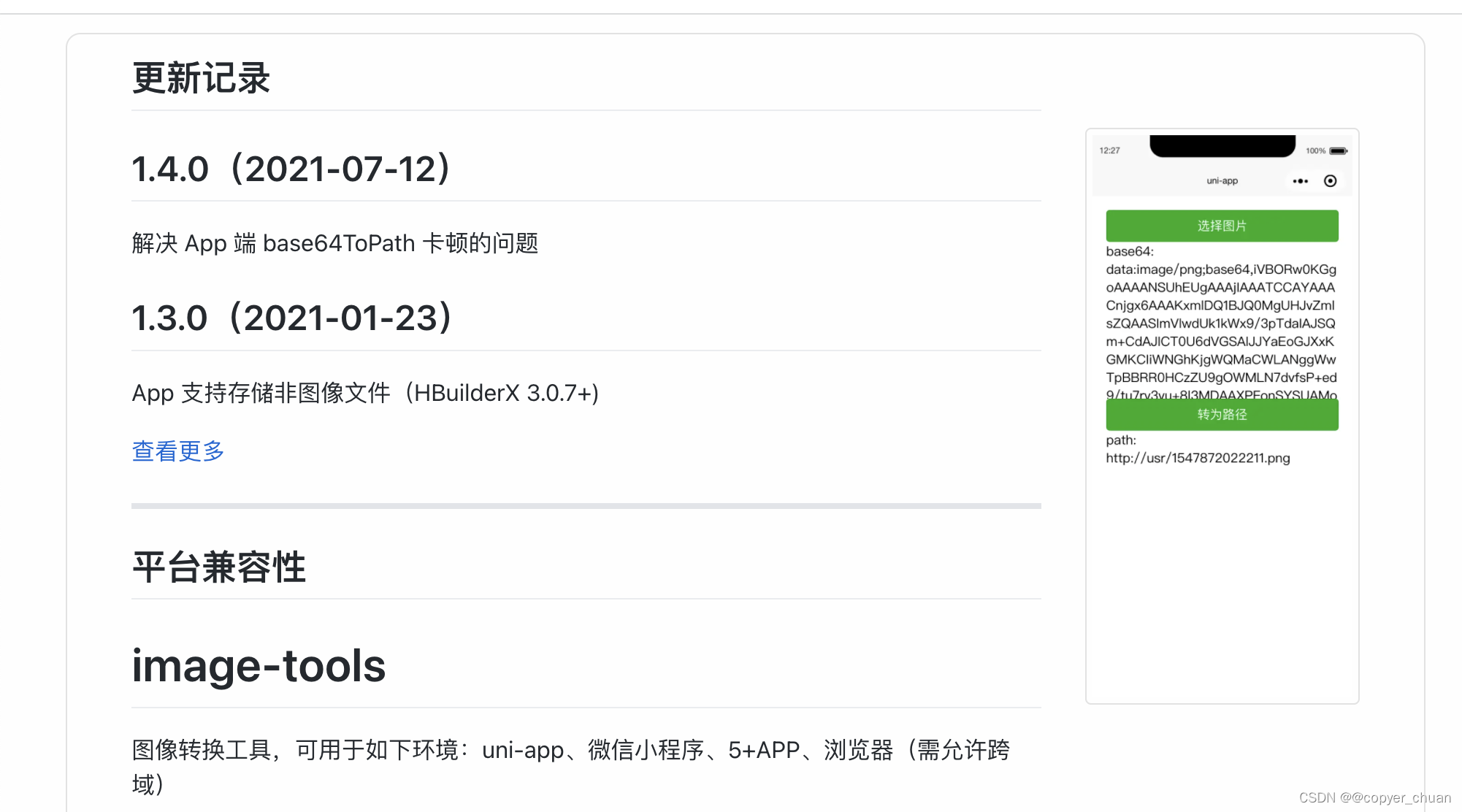Open the 查看更多 link
Image resolution: width=1462 pixels, height=812 pixels.
coord(177,451)
